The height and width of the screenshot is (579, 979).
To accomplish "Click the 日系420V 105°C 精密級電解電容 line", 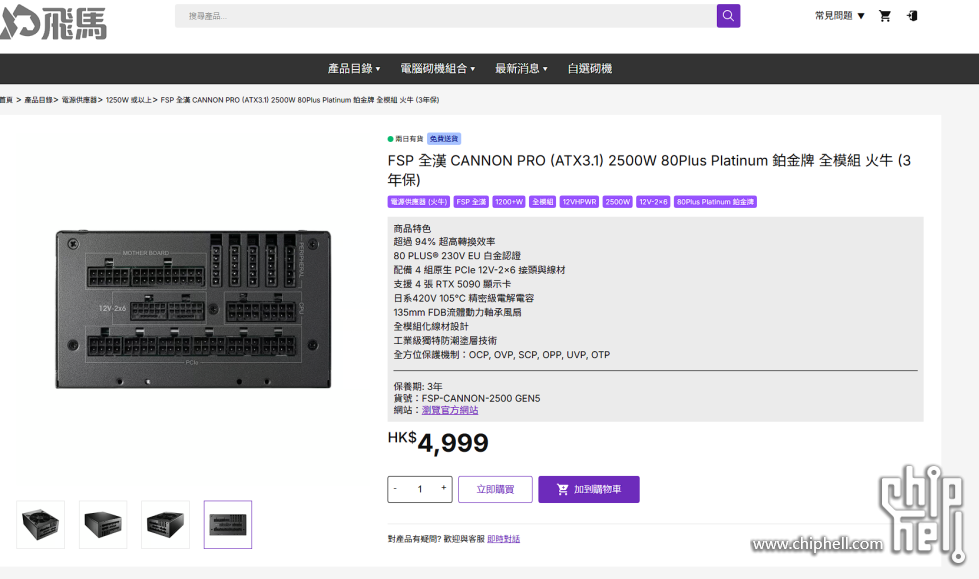I will tap(464, 299).
